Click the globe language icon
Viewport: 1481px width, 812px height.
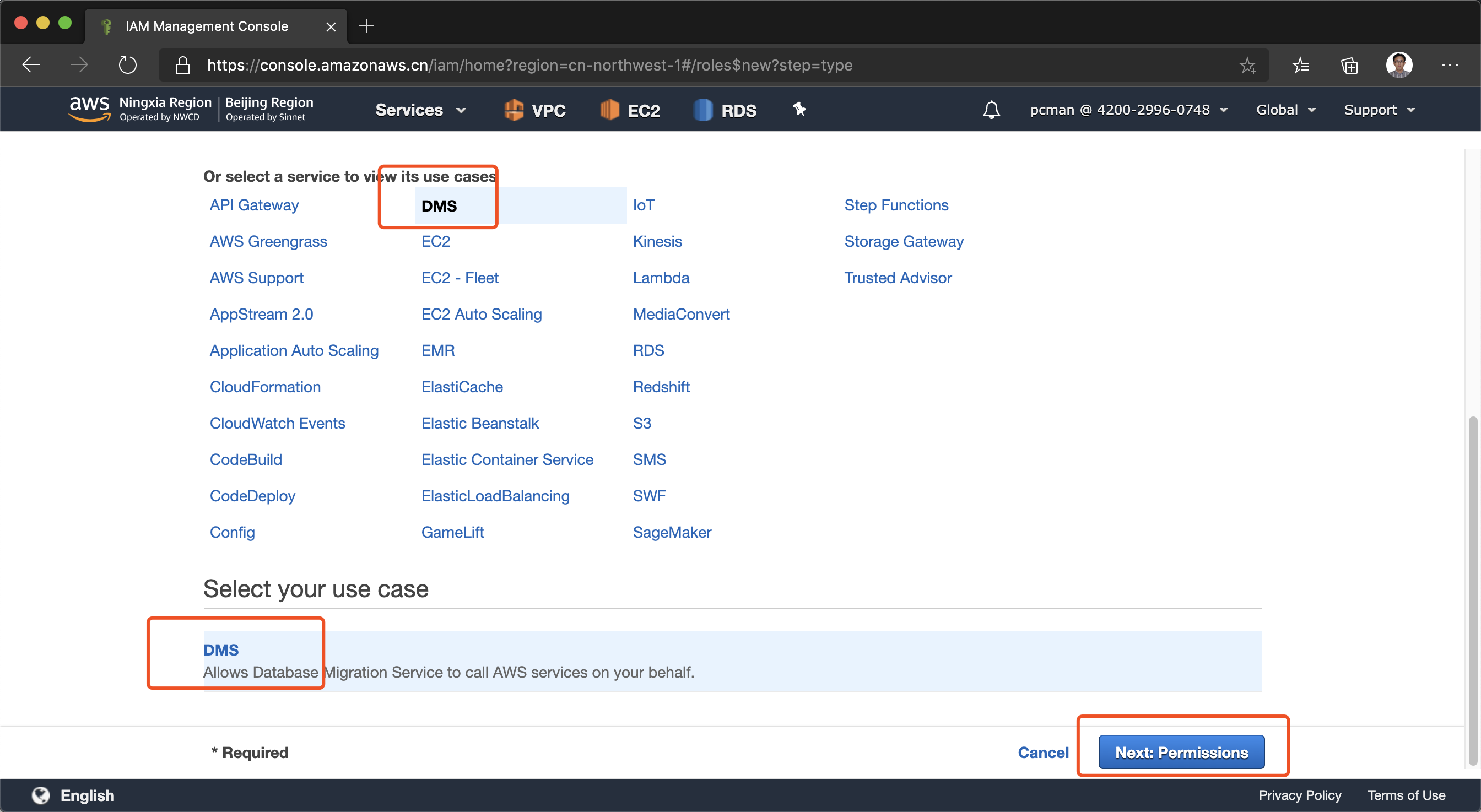(40, 795)
